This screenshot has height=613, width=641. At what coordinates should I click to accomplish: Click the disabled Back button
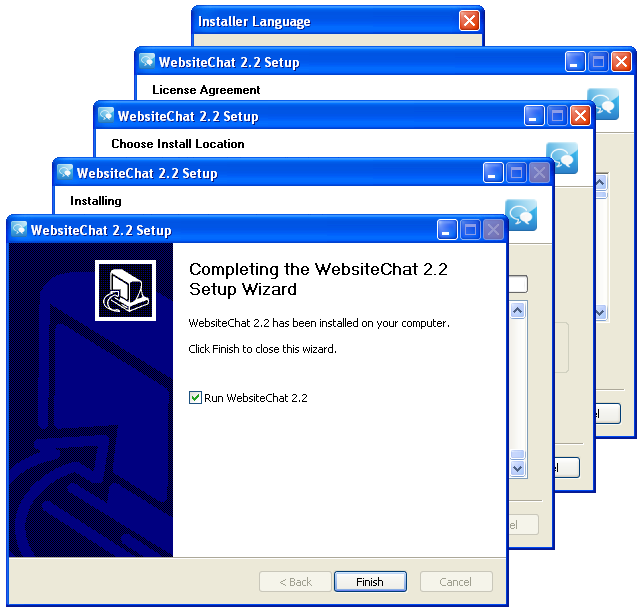[295, 581]
